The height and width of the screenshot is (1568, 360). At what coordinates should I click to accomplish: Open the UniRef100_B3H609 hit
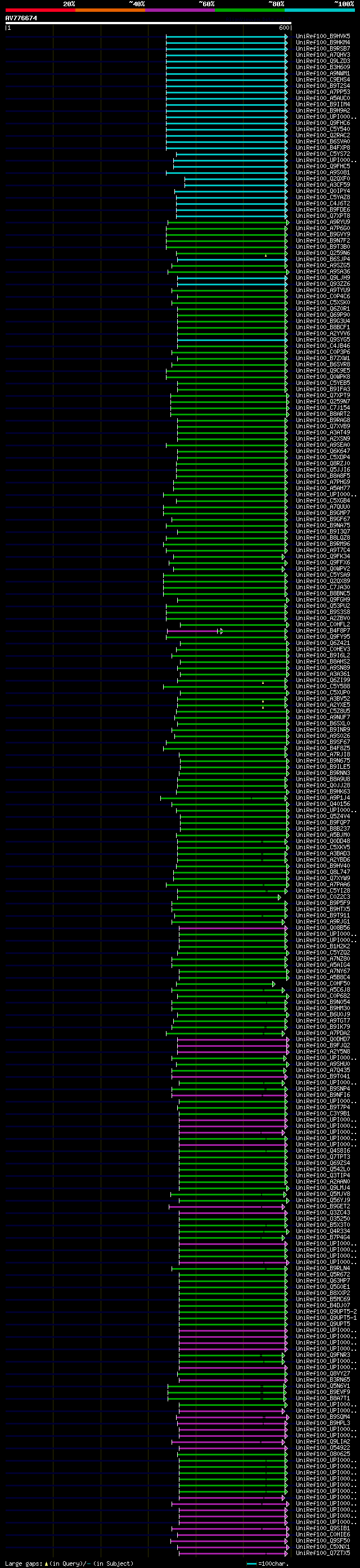point(323,68)
